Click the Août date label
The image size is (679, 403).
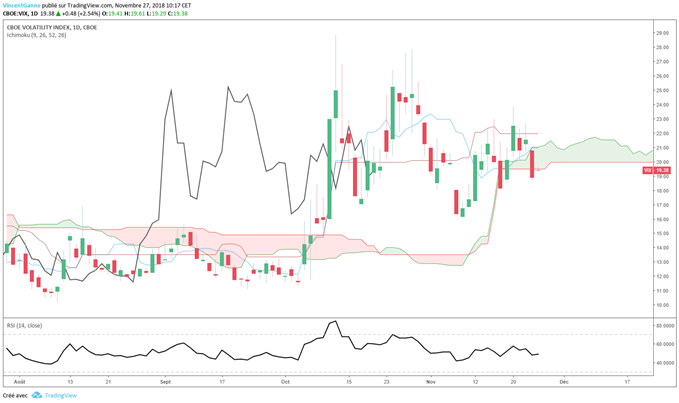19,382
